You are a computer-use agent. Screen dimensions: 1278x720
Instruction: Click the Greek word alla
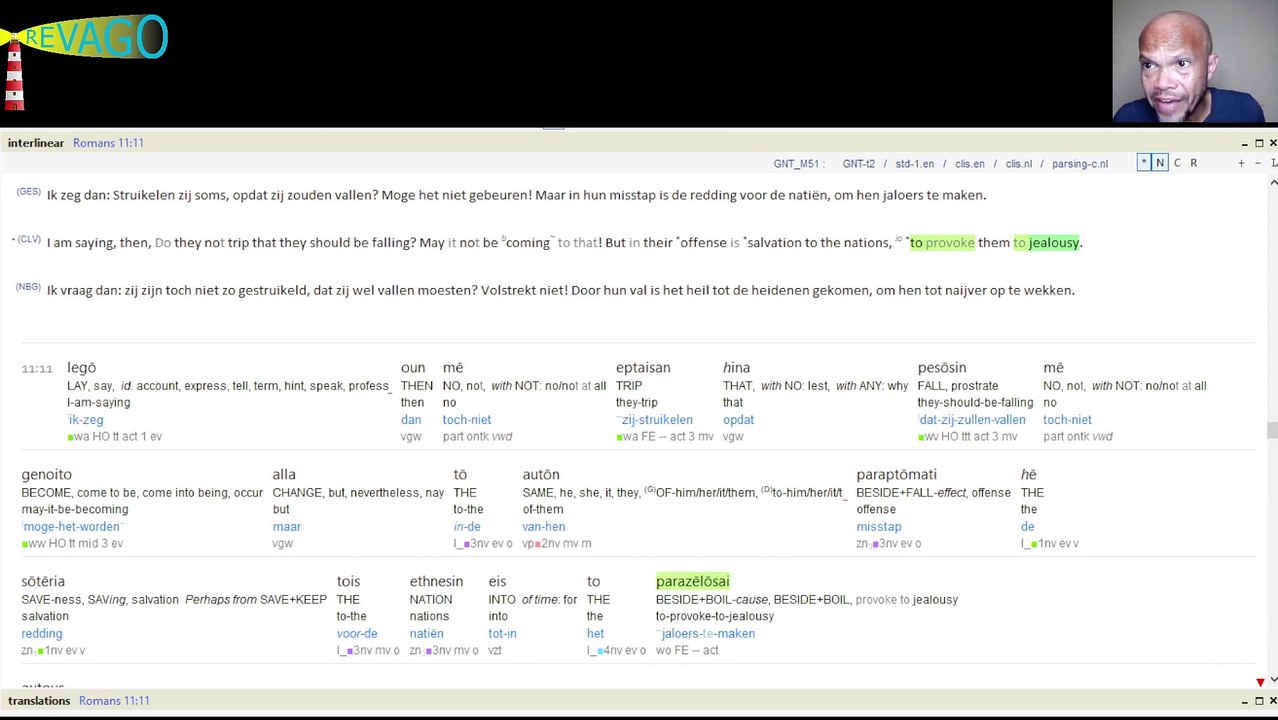click(284, 475)
